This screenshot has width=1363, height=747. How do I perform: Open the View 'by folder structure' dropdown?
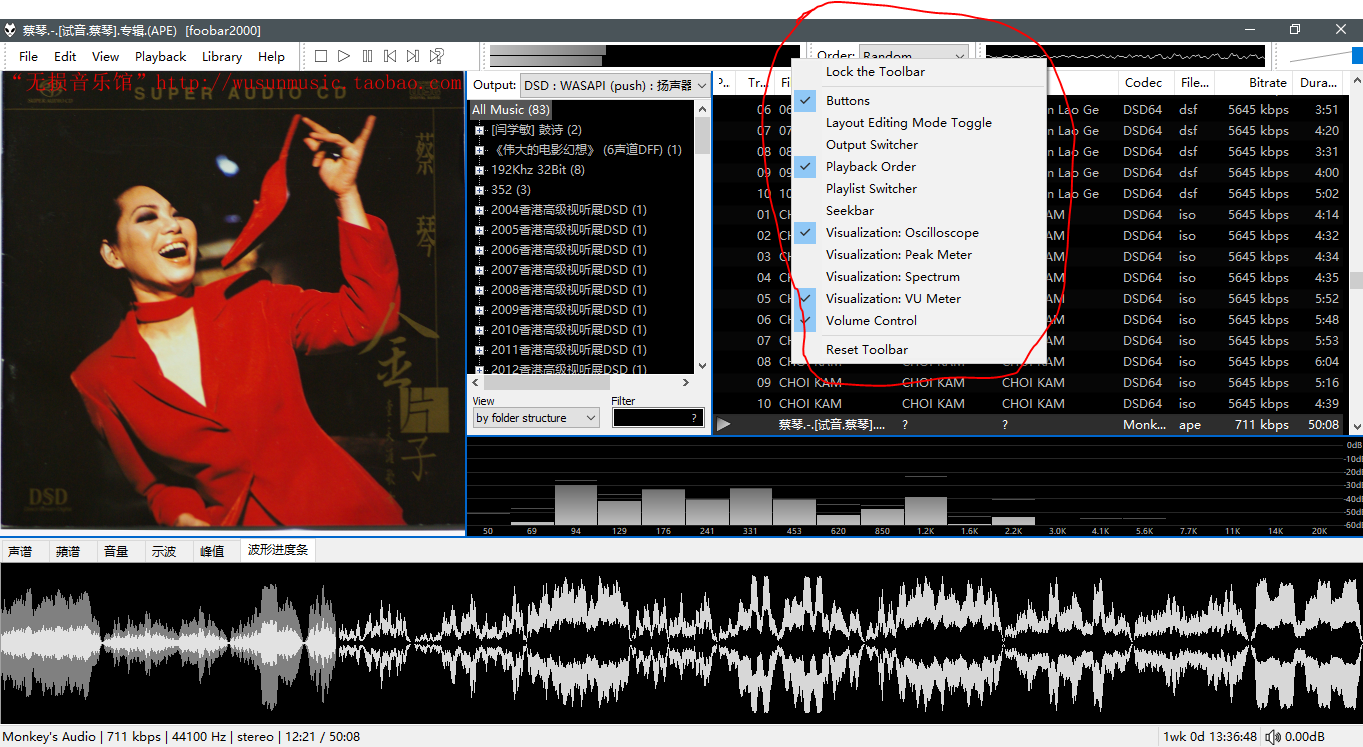coord(536,419)
